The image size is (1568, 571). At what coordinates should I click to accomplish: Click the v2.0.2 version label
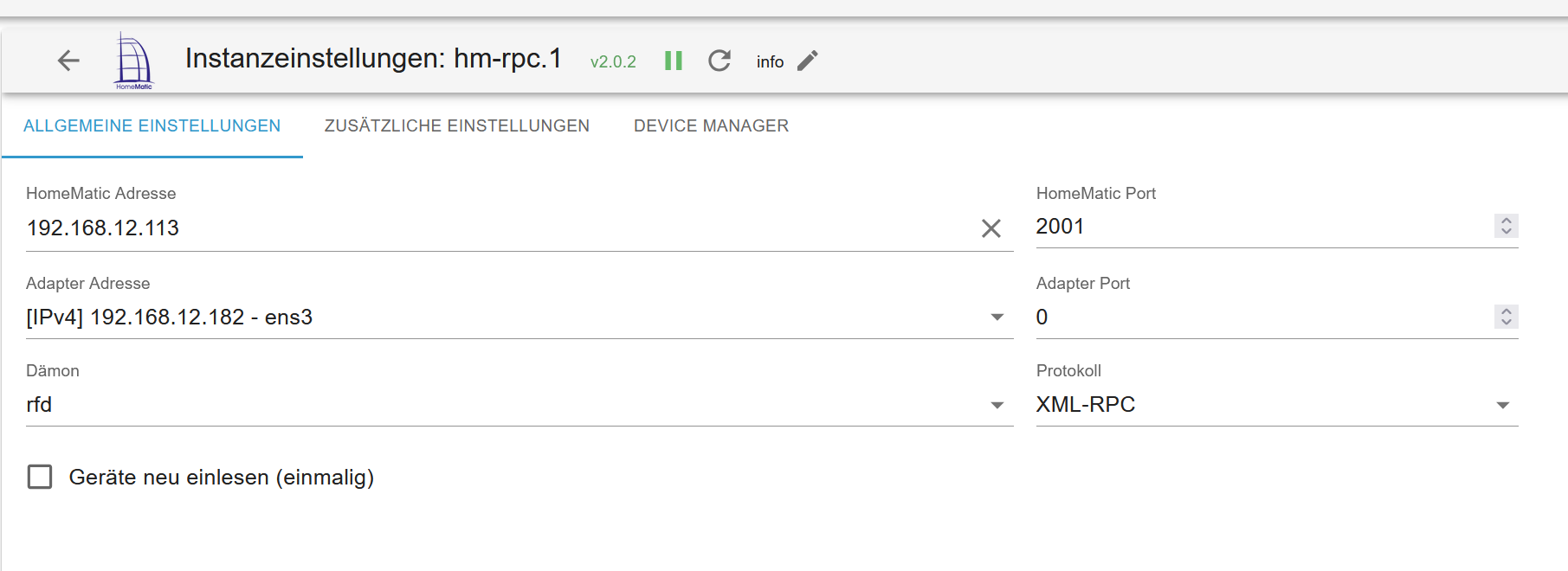[x=613, y=61]
